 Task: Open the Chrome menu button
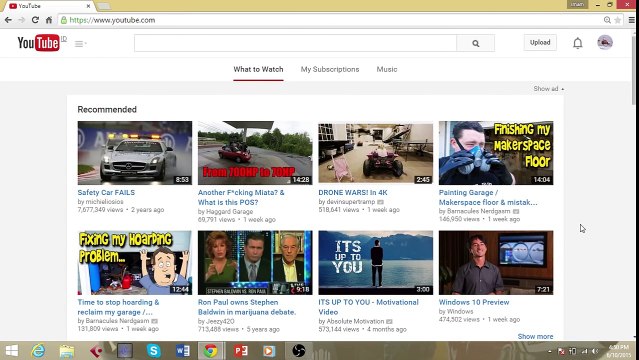(x=631, y=20)
